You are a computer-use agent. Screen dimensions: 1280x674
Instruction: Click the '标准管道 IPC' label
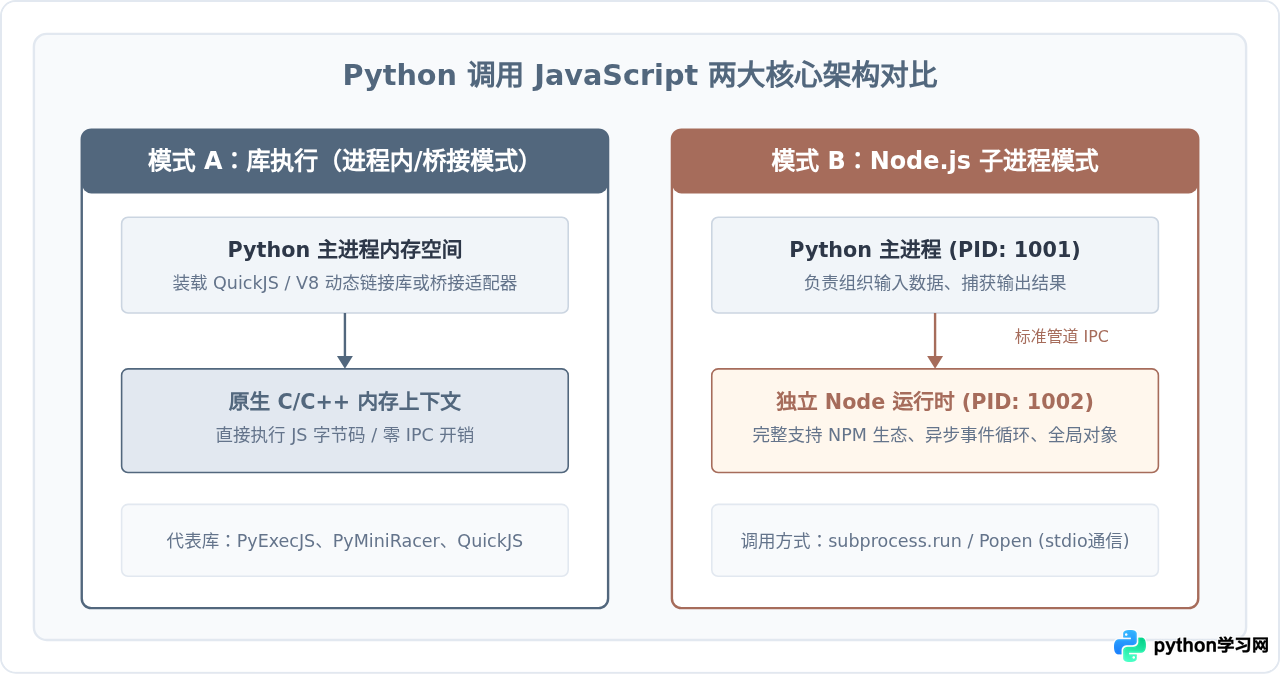[1061, 337]
